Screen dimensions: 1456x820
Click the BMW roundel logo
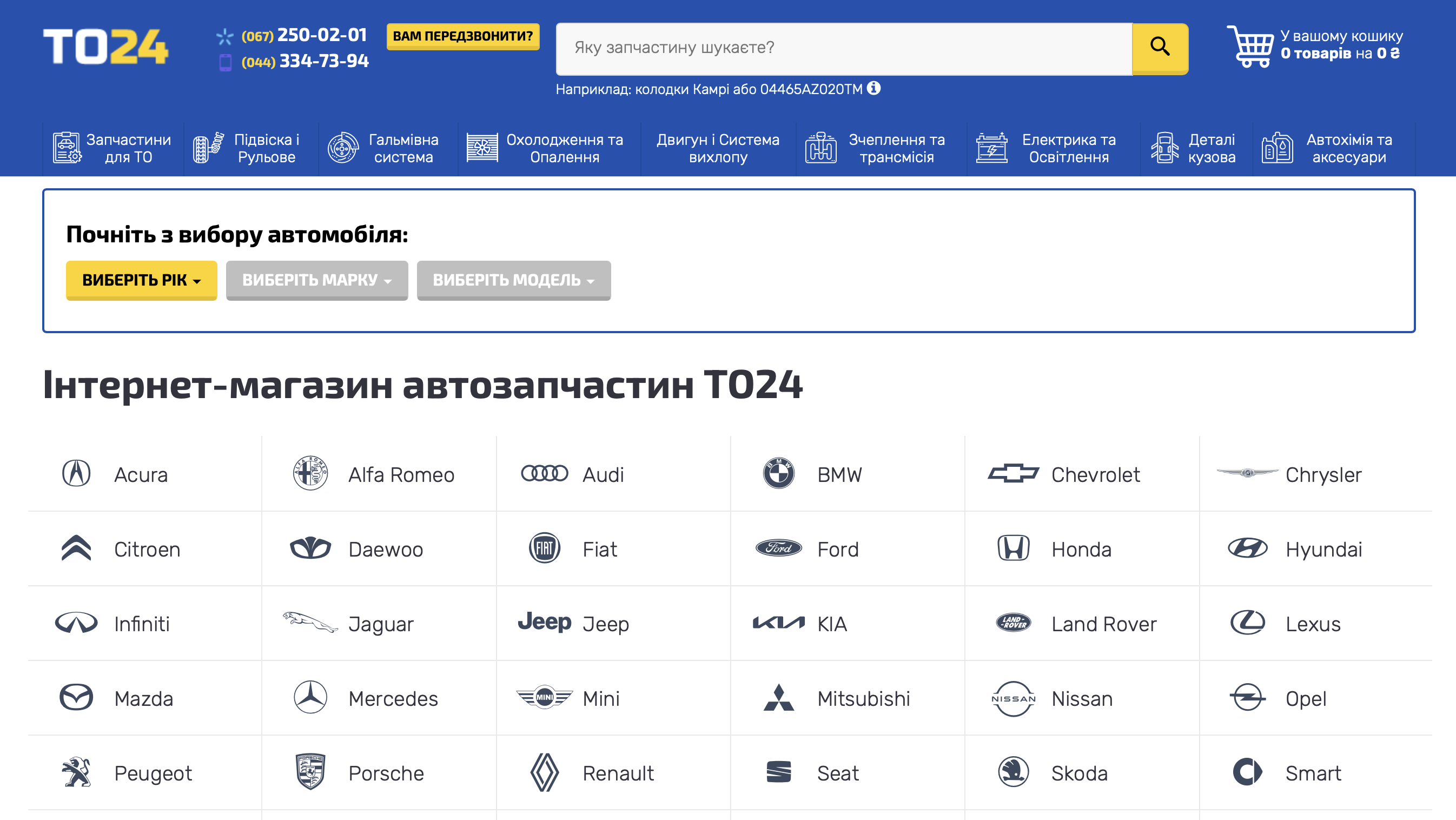point(778,474)
